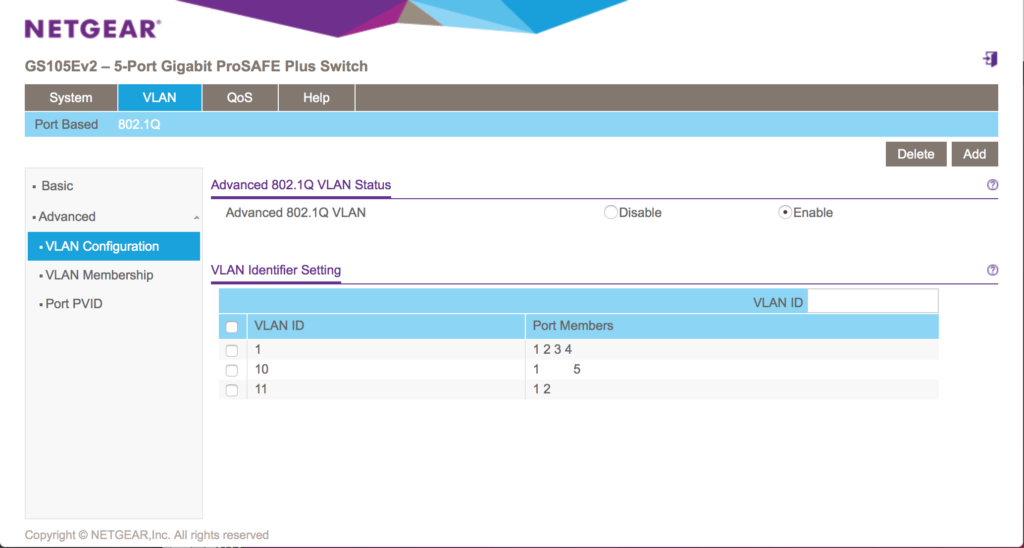This screenshot has height=548, width=1024.
Task: Check the box for VLAN ID 10
Action: 231,370
